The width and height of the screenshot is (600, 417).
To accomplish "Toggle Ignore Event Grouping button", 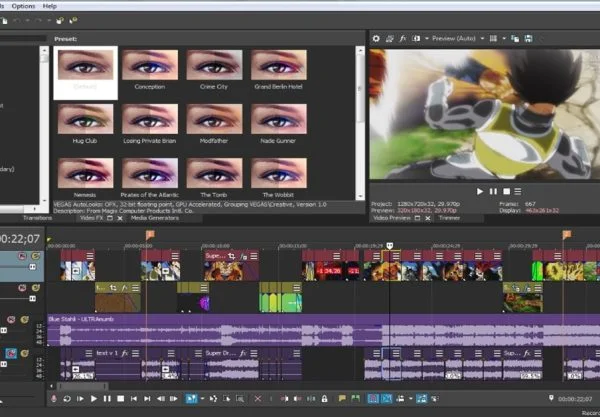I will click(435, 399).
